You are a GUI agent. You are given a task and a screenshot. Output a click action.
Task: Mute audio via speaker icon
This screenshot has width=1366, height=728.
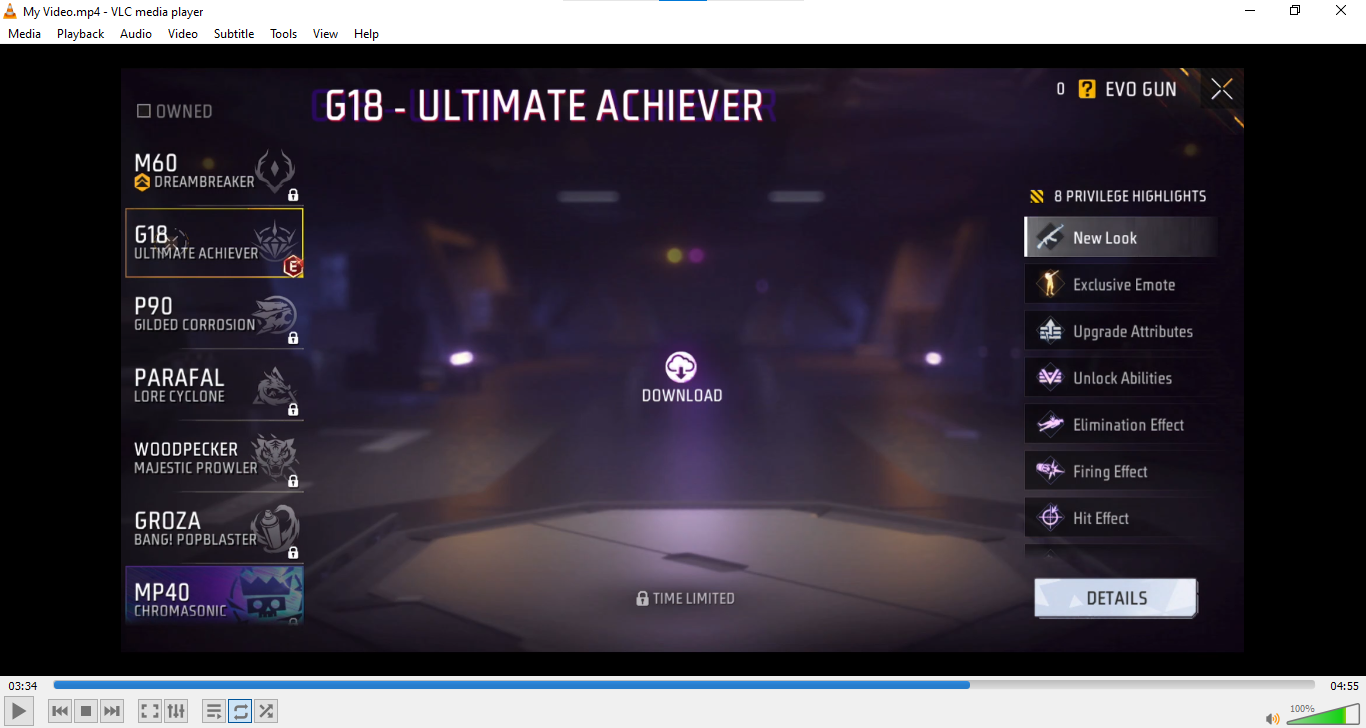click(1272, 718)
